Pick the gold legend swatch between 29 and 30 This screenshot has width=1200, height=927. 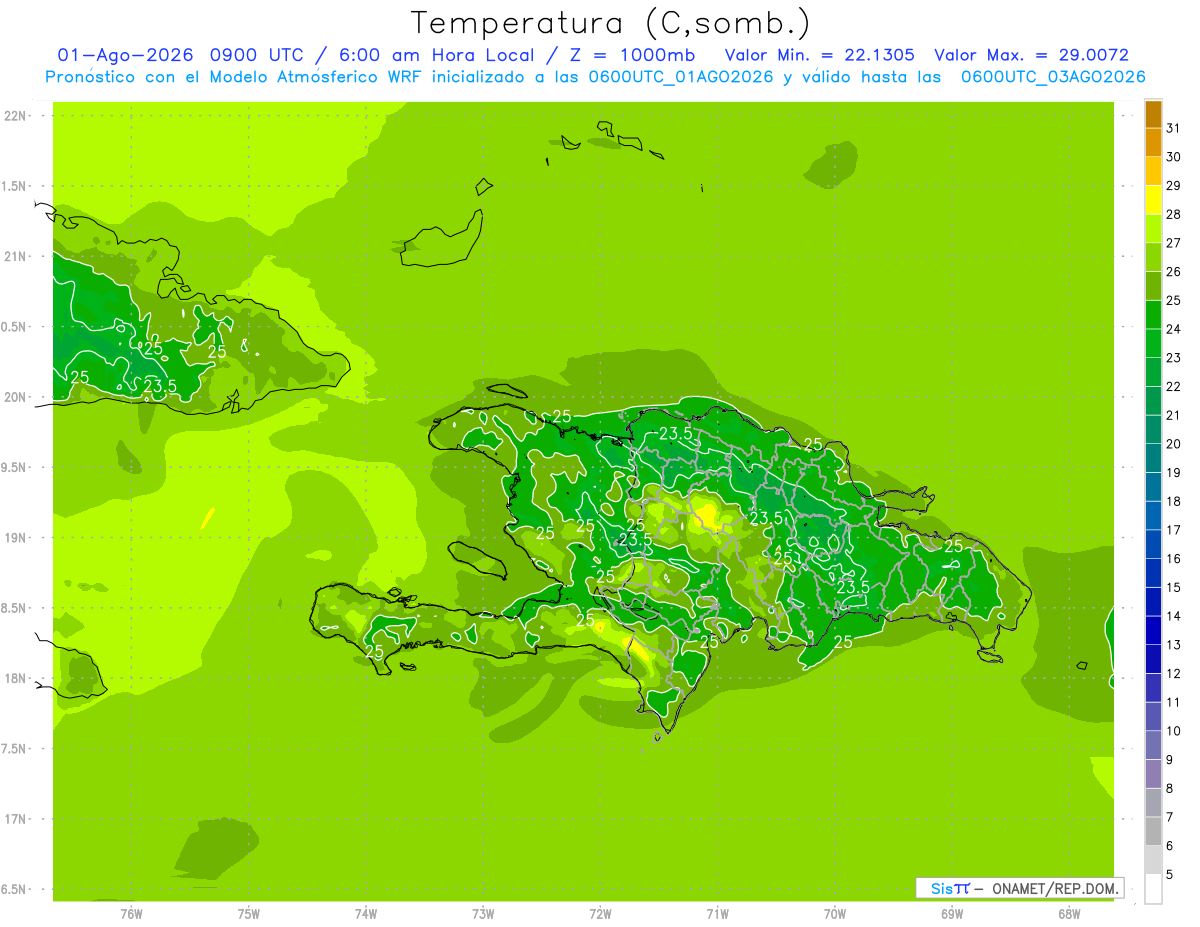[x=1153, y=171]
